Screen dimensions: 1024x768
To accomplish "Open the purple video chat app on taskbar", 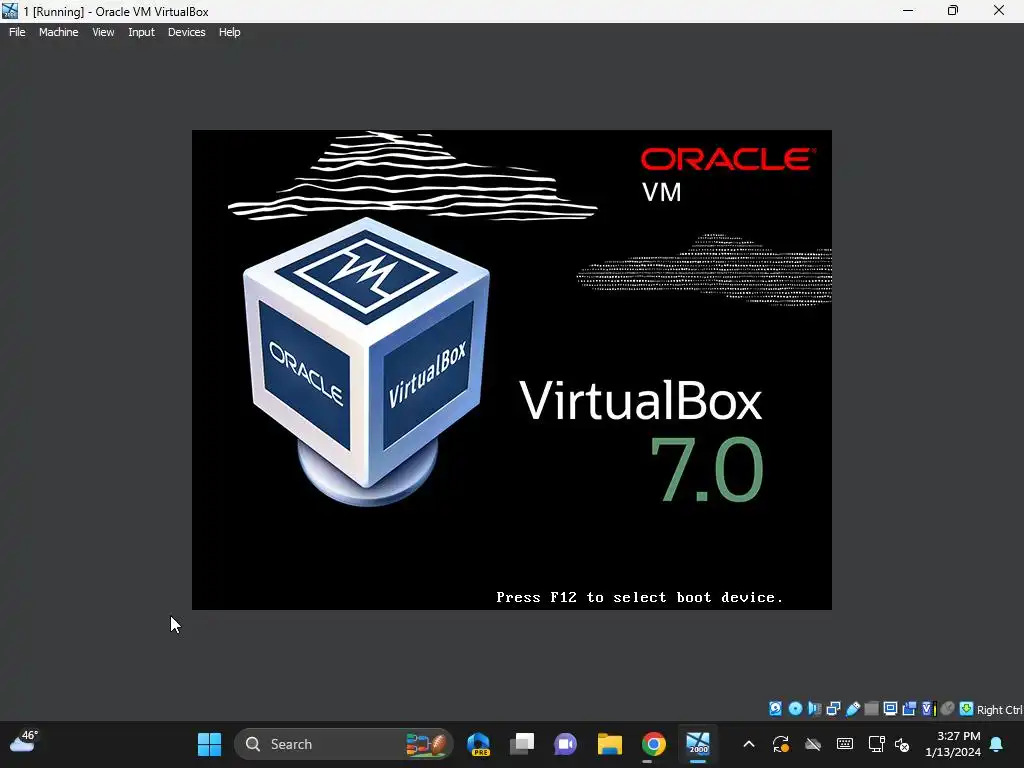I will point(566,744).
